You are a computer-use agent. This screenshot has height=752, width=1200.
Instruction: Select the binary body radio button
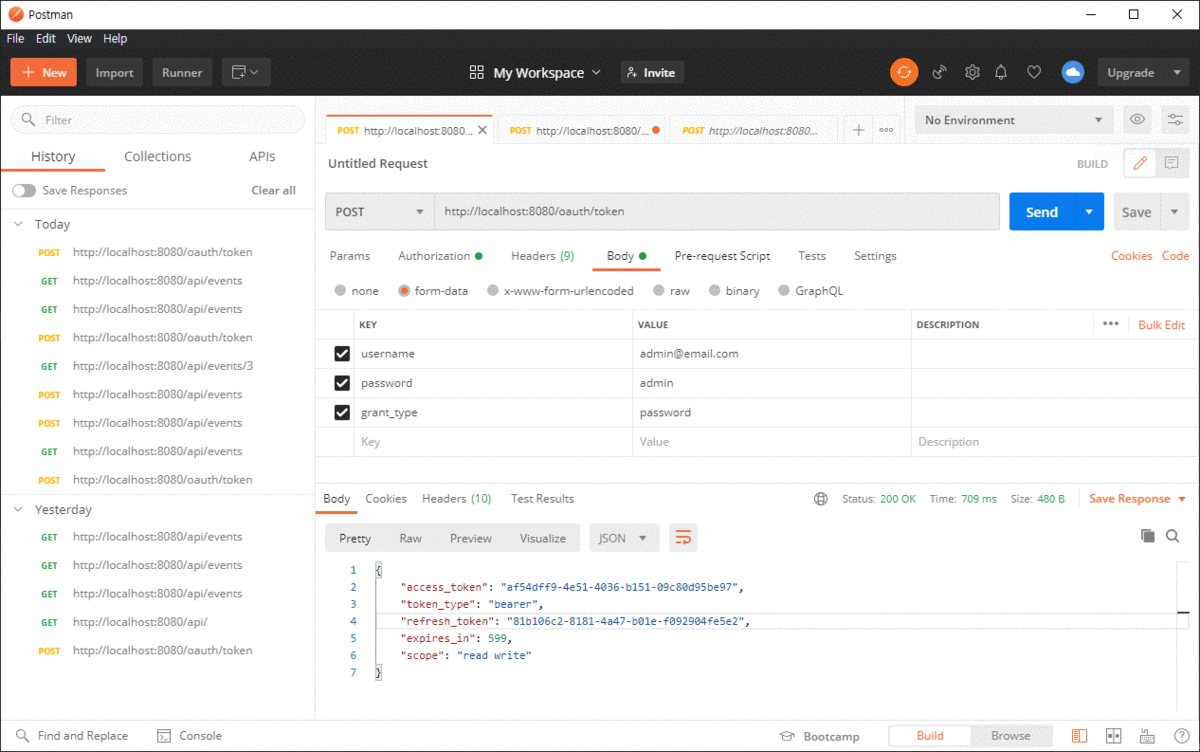point(715,291)
